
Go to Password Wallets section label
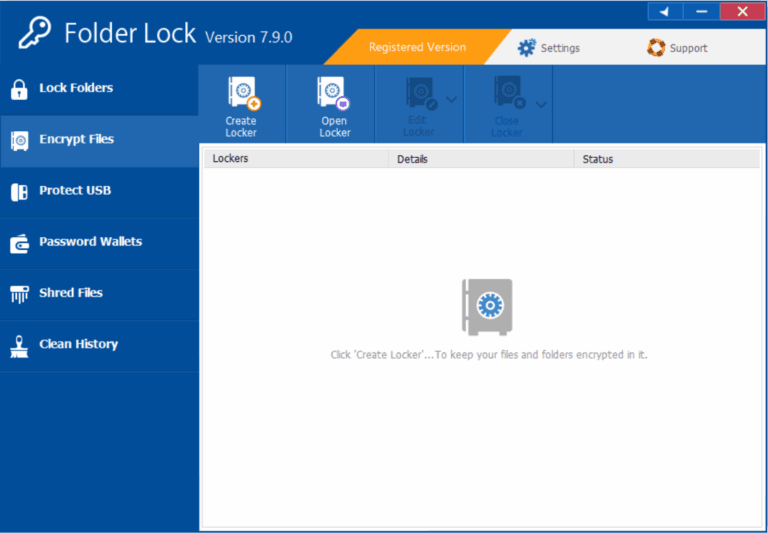coord(91,242)
